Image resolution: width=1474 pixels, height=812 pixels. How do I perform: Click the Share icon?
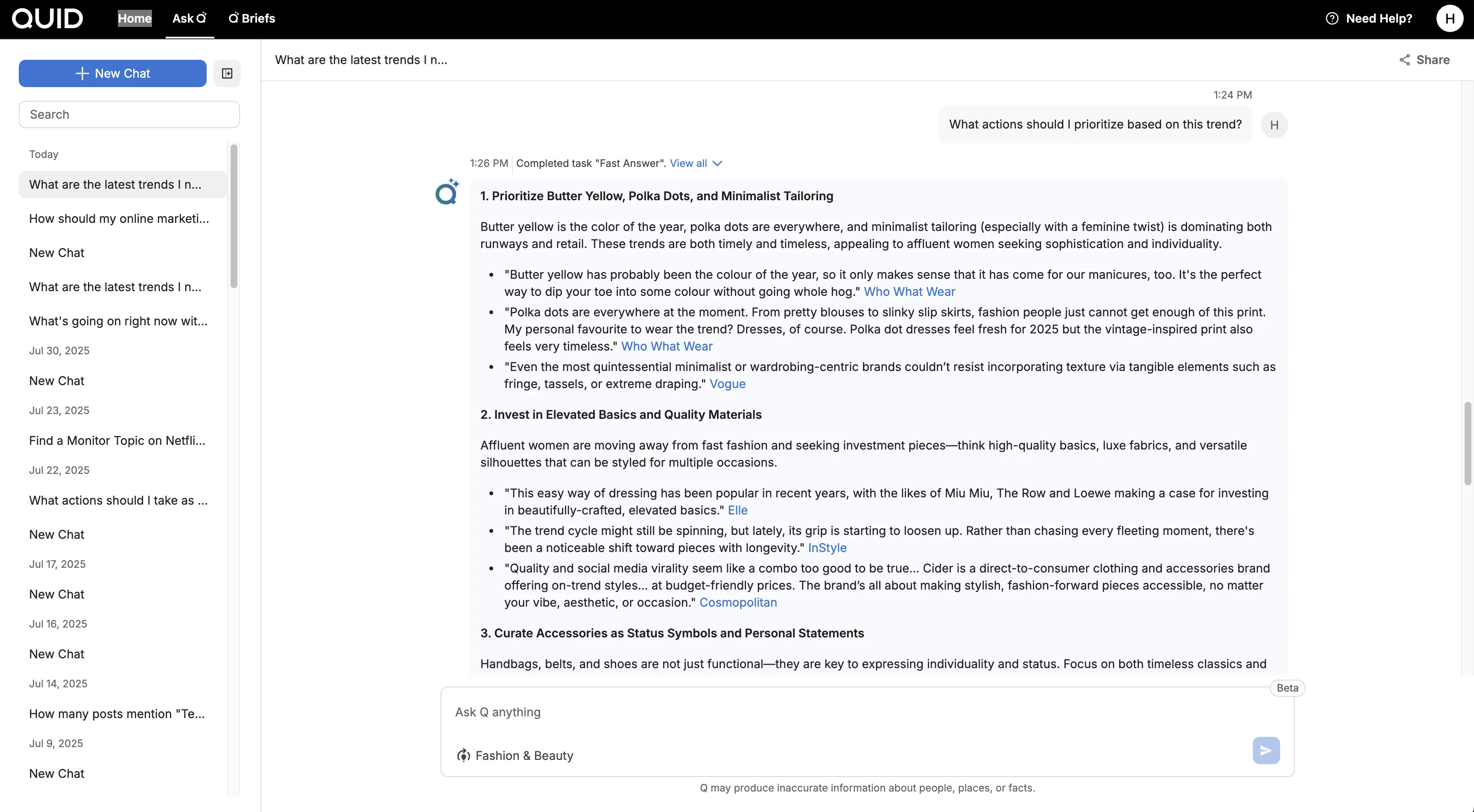[x=1404, y=60]
